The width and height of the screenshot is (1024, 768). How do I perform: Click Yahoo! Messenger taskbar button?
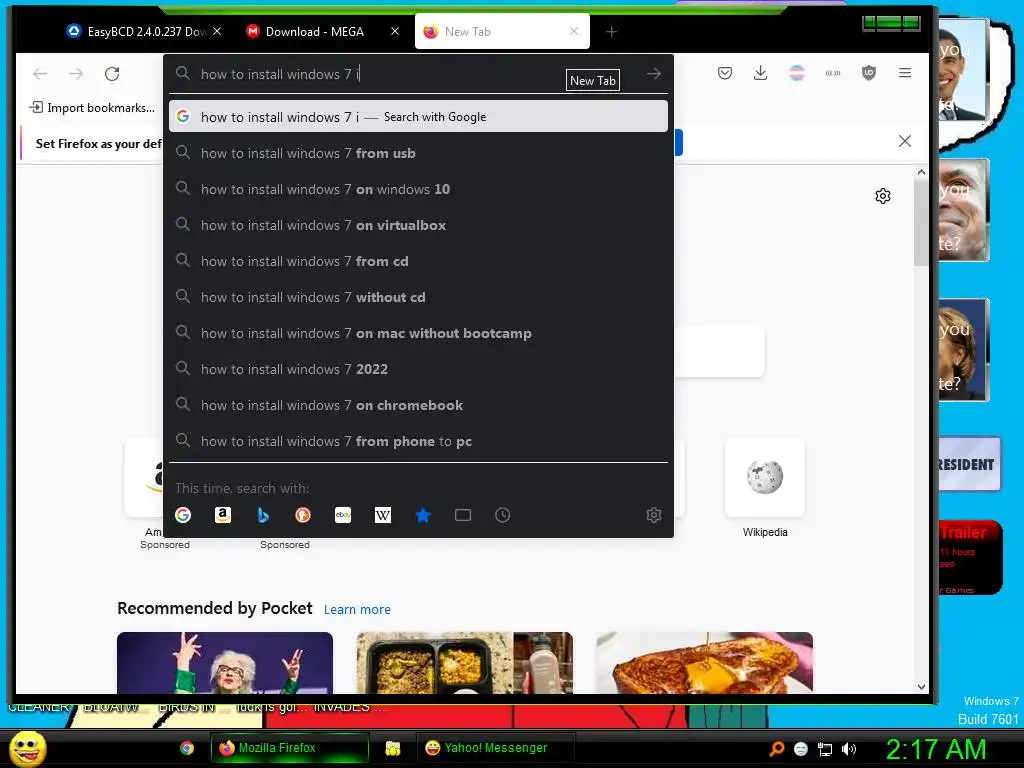[x=496, y=748]
